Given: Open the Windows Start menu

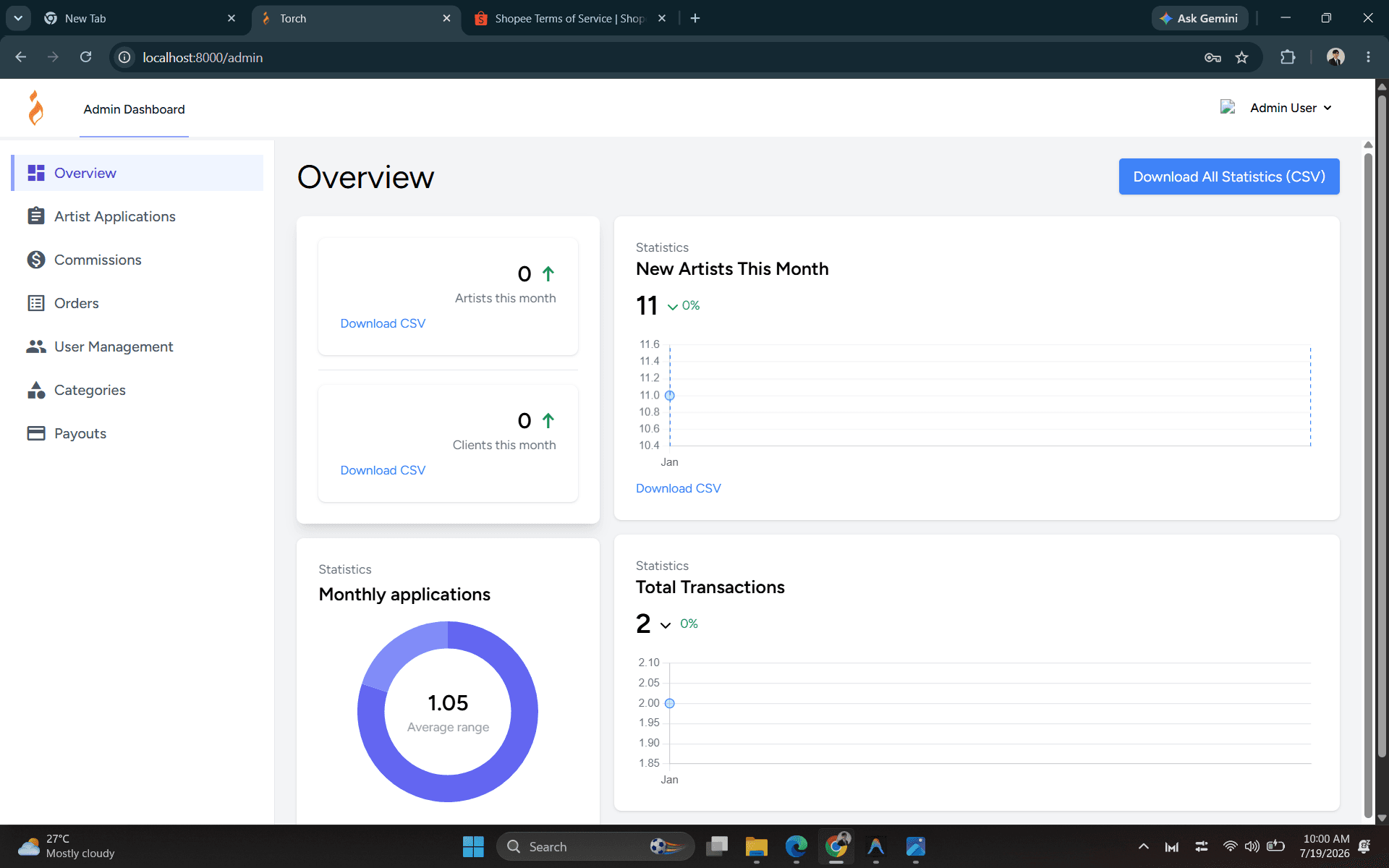Looking at the screenshot, I should click(x=473, y=846).
